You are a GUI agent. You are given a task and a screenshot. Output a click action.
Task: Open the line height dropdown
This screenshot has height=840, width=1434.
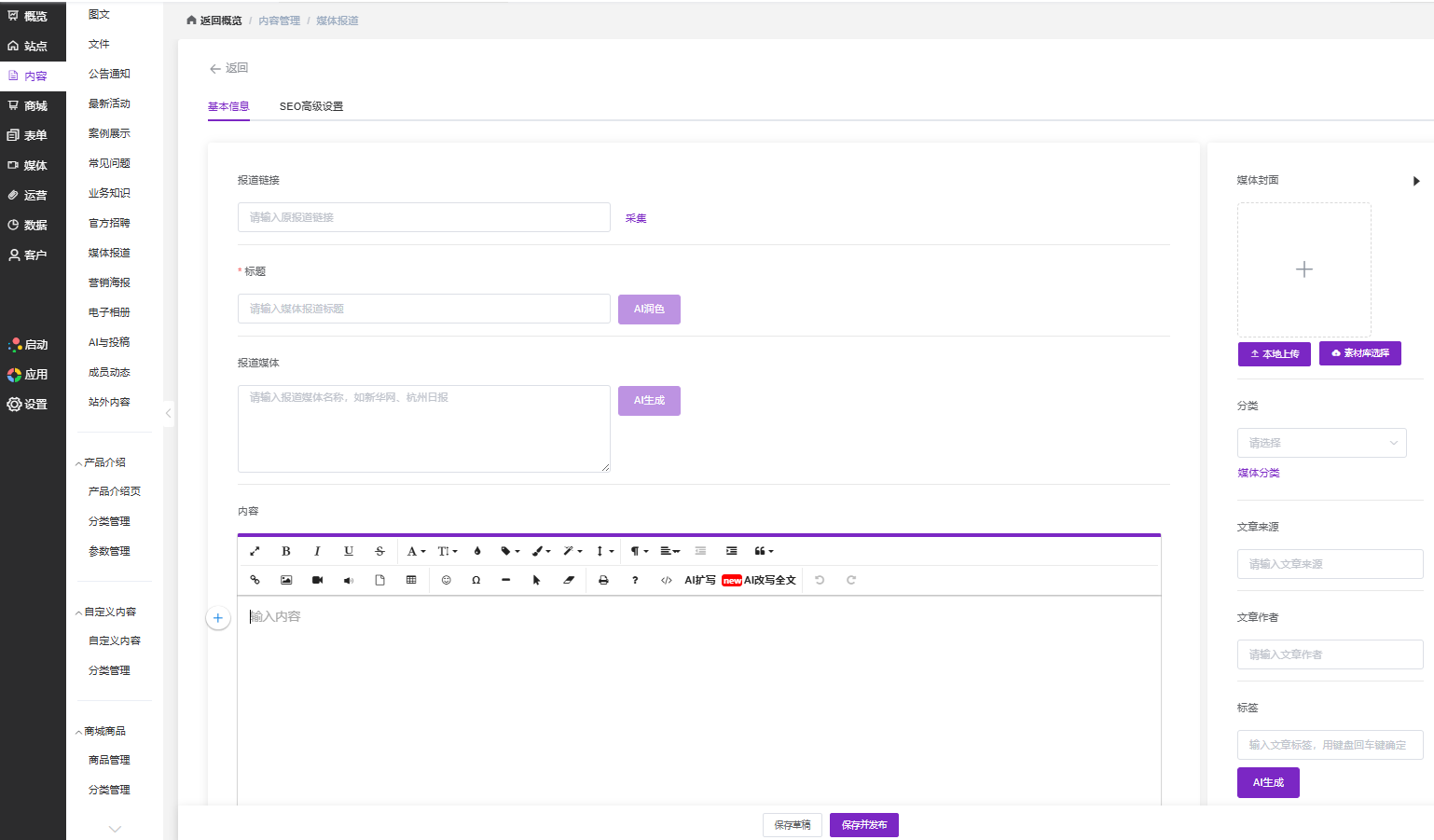tap(605, 551)
